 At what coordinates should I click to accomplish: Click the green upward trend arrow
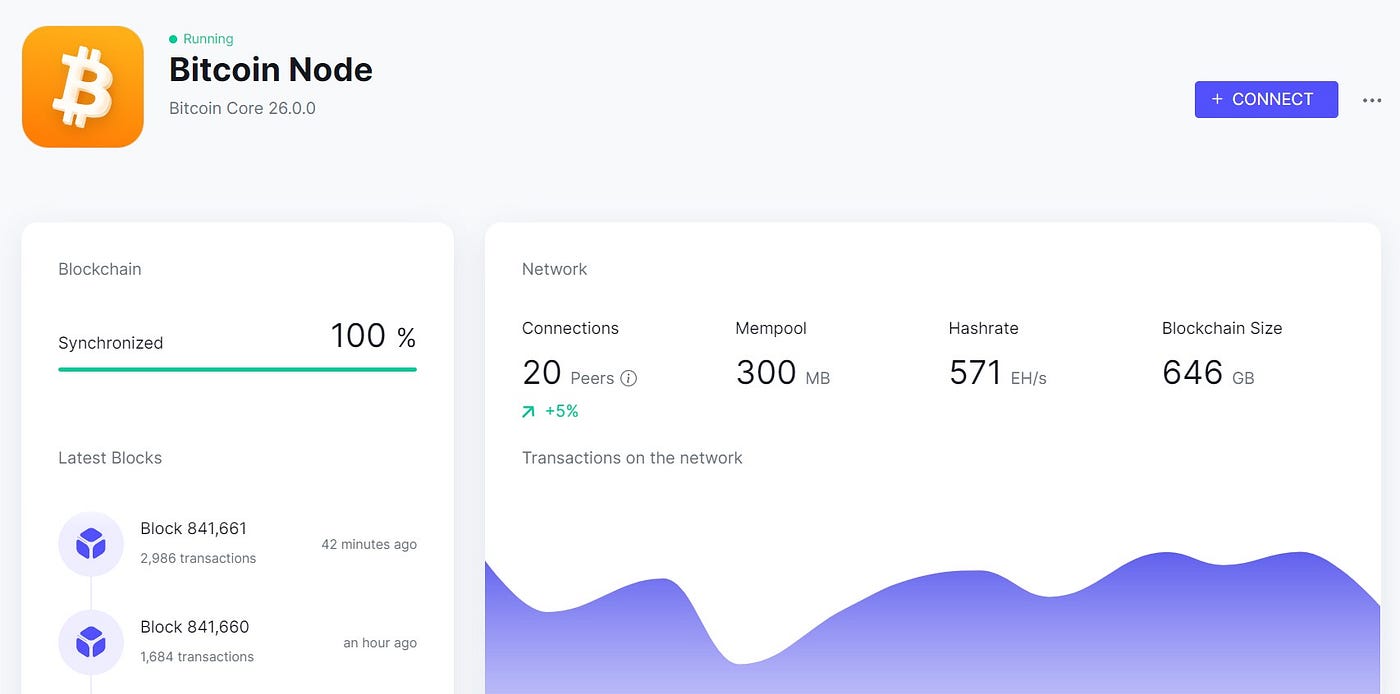[528, 411]
